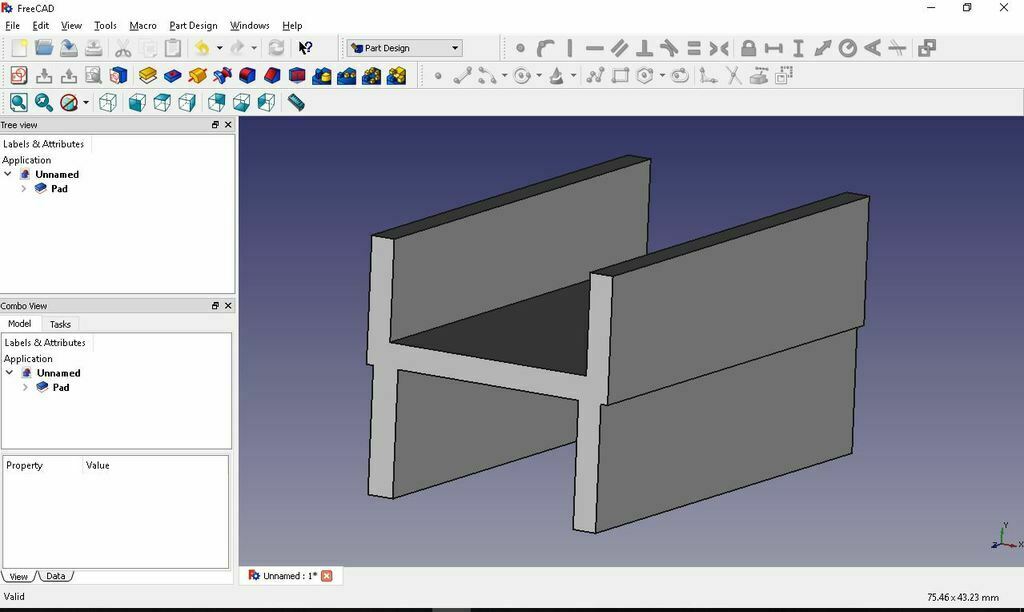Switch to the Data tab at bottom
This screenshot has height=612, width=1024.
click(x=55, y=575)
